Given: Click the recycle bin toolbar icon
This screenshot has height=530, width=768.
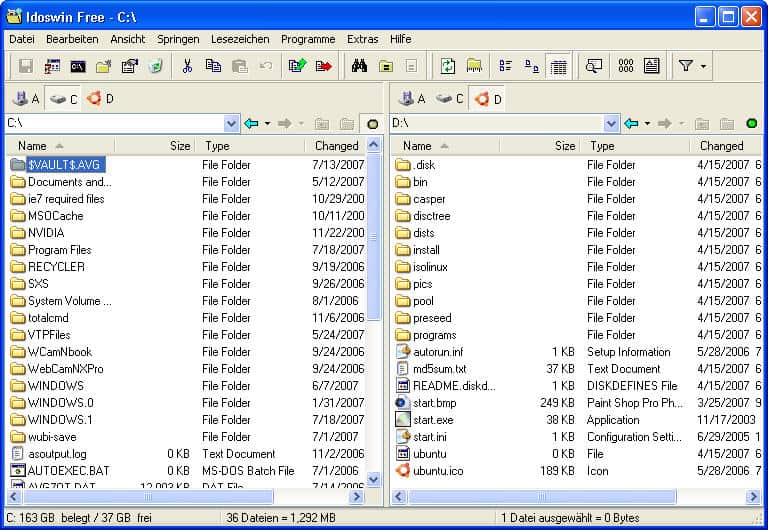Looking at the screenshot, I should (155, 66).
